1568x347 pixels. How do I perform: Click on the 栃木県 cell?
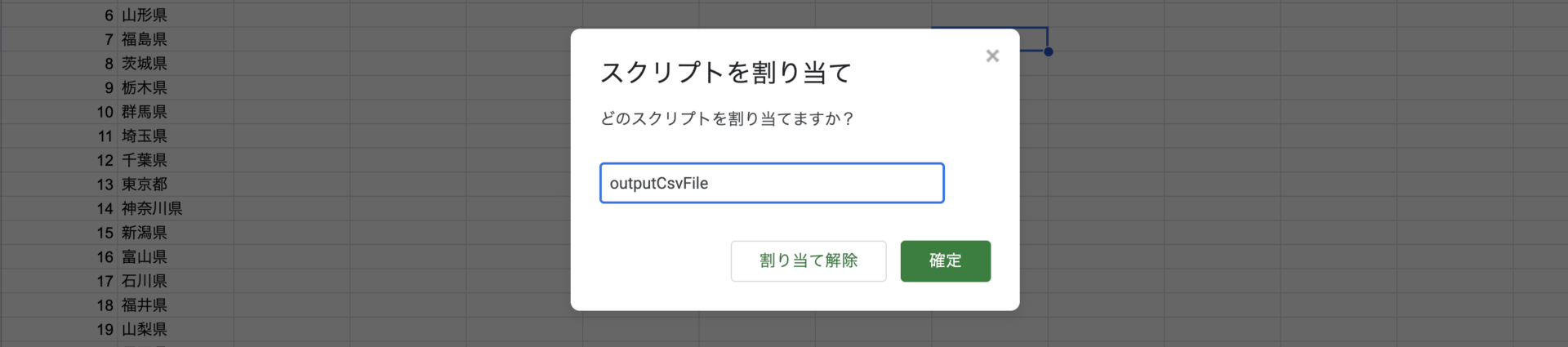pyautogui.click(x=145, y=87)
